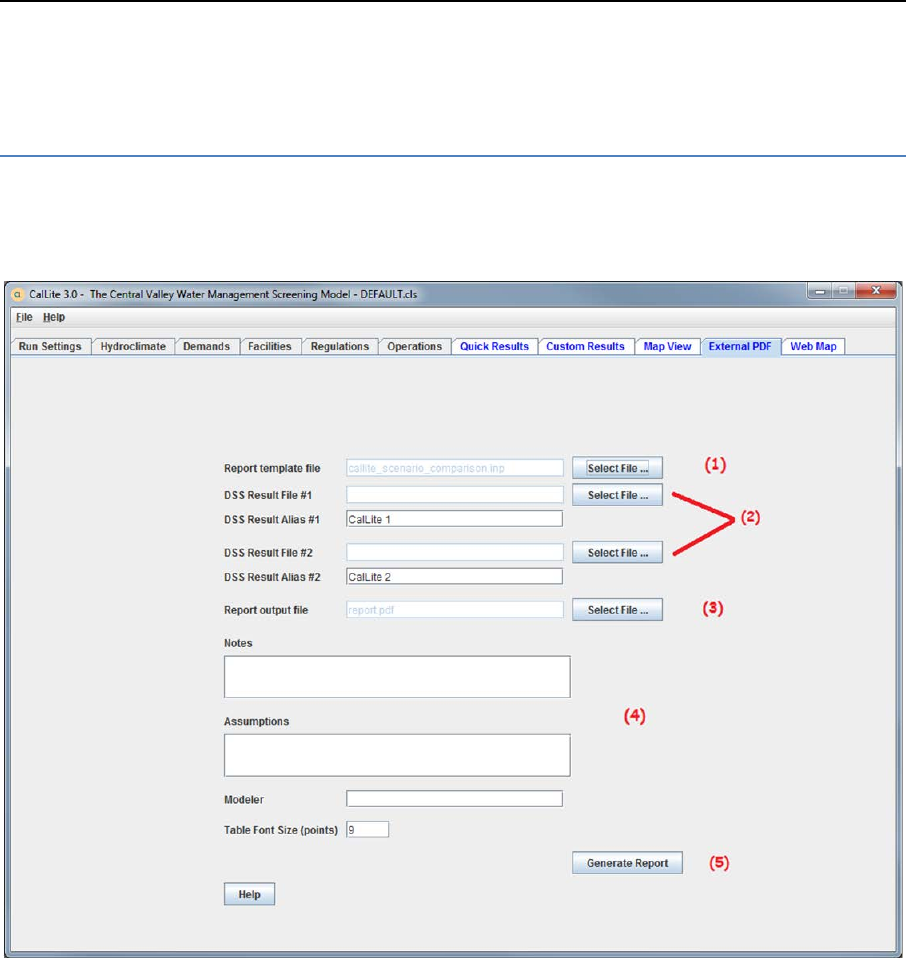Switch to the Hydroclimate tab

(133, 346)
